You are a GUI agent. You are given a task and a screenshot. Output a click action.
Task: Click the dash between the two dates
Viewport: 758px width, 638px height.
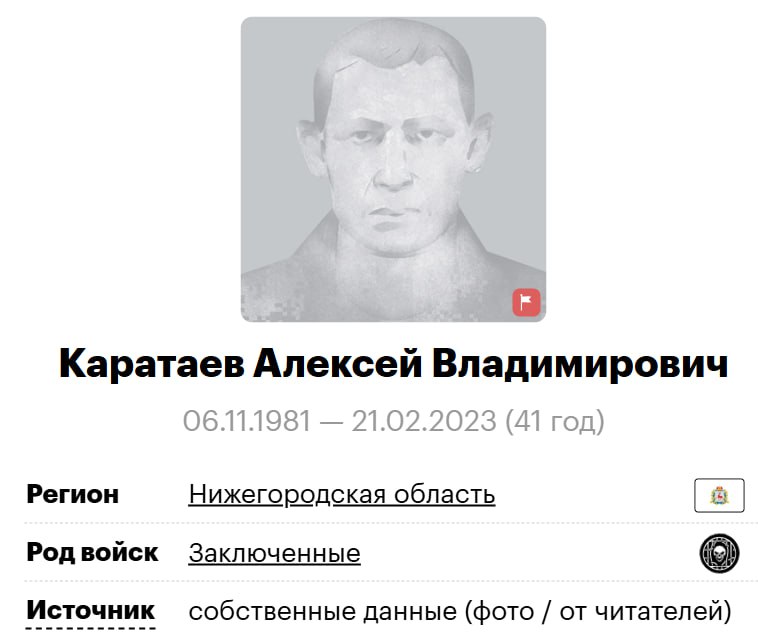pos(331,422)
